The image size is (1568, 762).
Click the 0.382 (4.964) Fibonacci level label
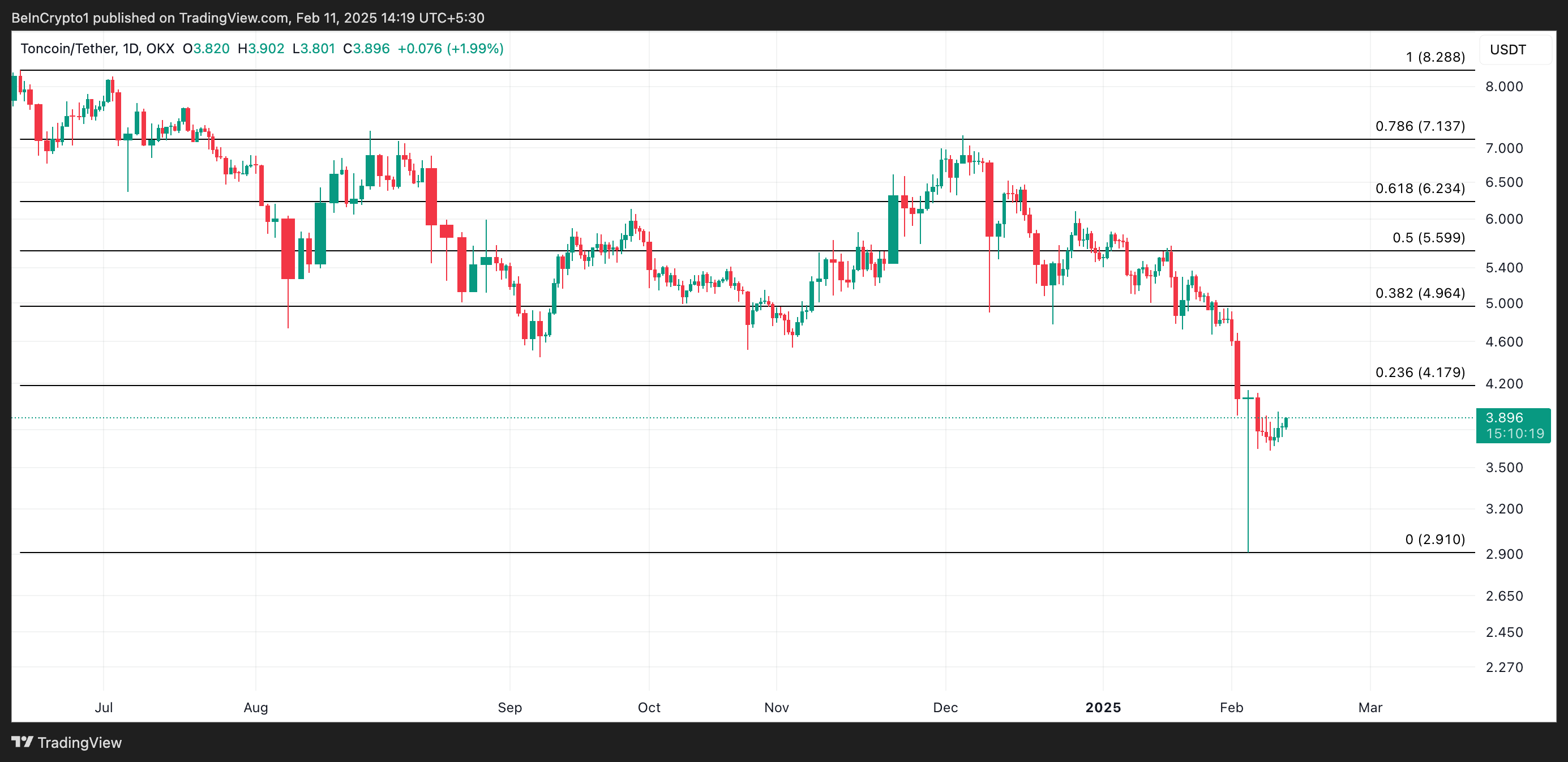pyautogui.click(x=1420, y=293)
